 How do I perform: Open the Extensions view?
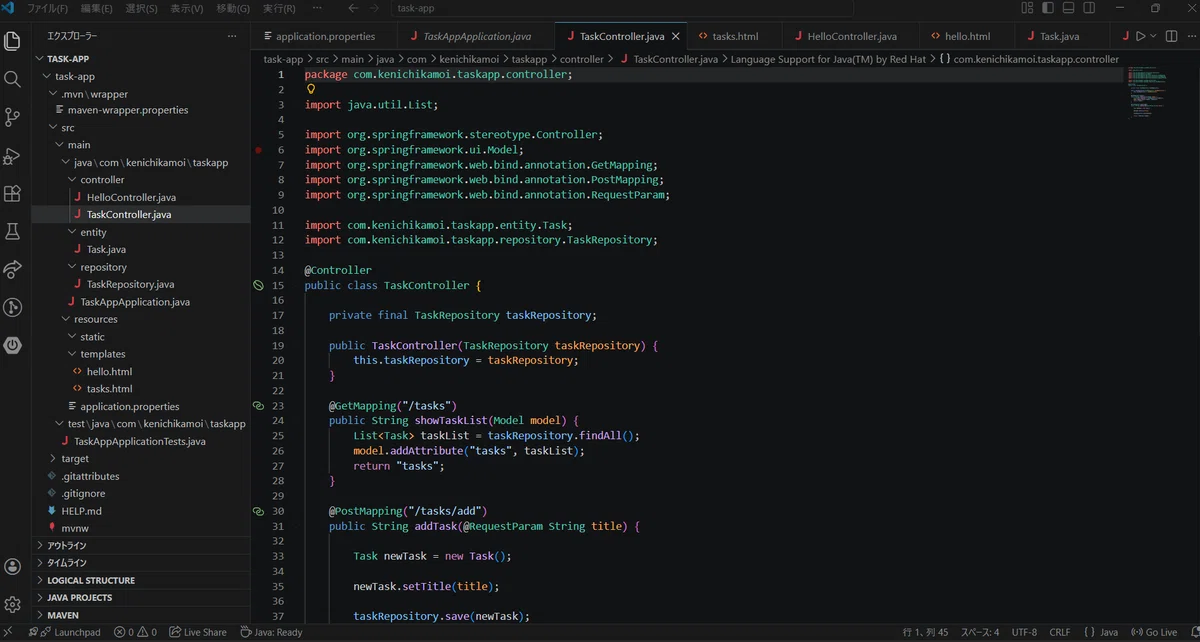coord(13,193)
